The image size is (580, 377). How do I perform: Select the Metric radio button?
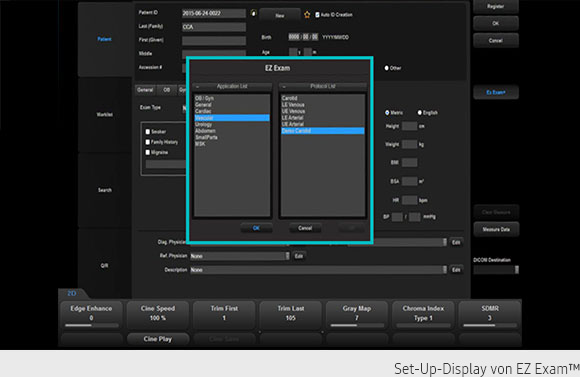387,112
